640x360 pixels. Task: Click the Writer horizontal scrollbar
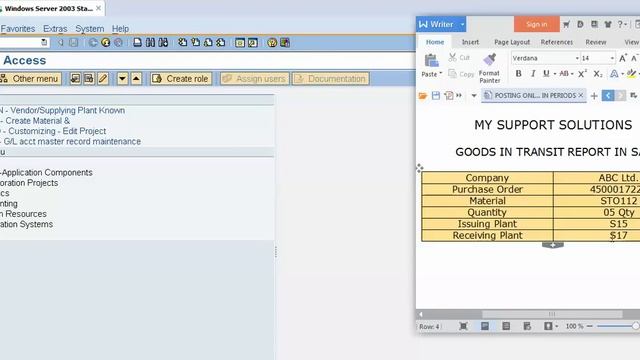(552, 314)
